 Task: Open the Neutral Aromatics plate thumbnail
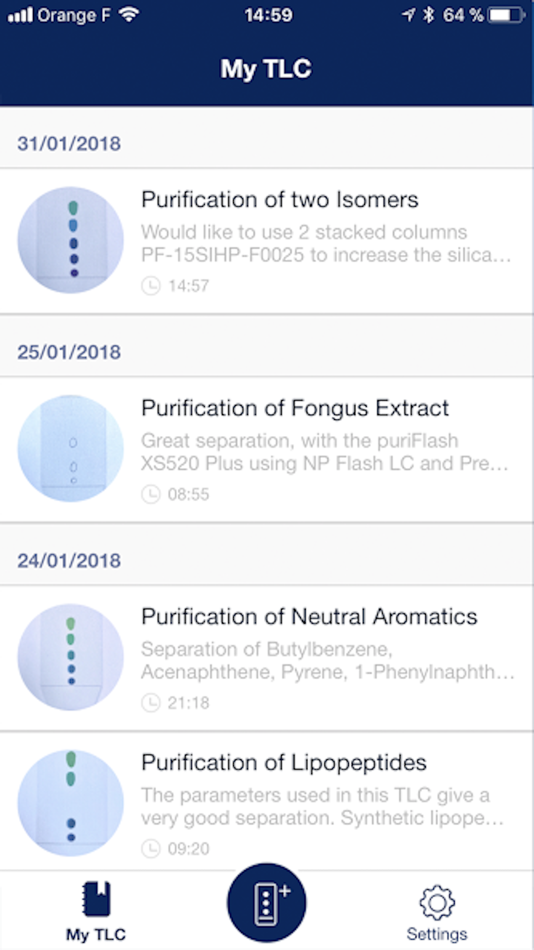pos(70,657)
